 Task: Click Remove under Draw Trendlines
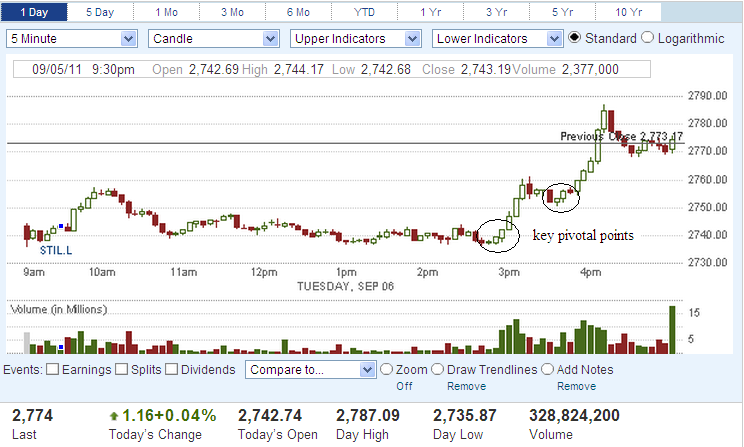[465, 386]
